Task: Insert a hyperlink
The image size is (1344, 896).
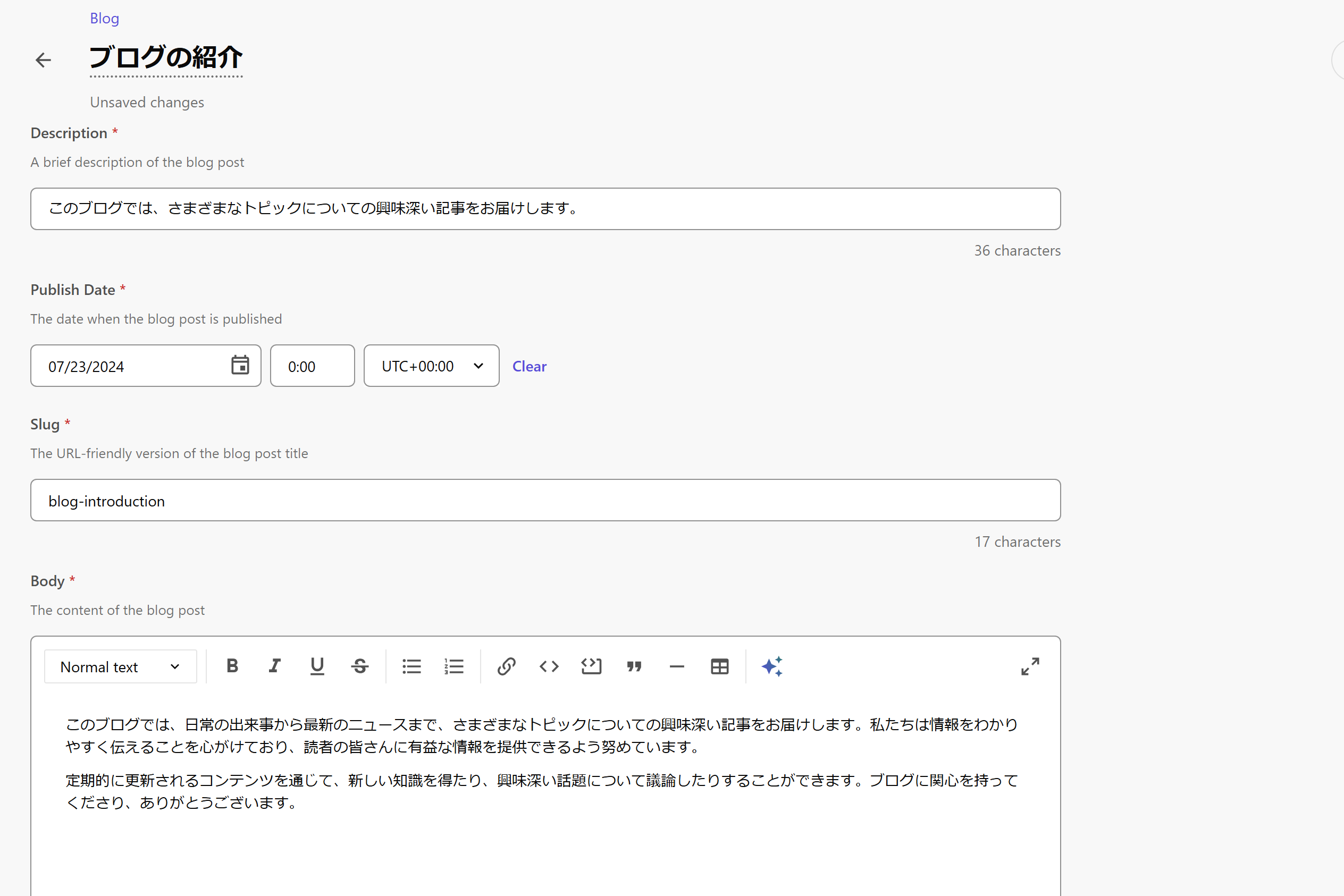Action: click(506, 666)
